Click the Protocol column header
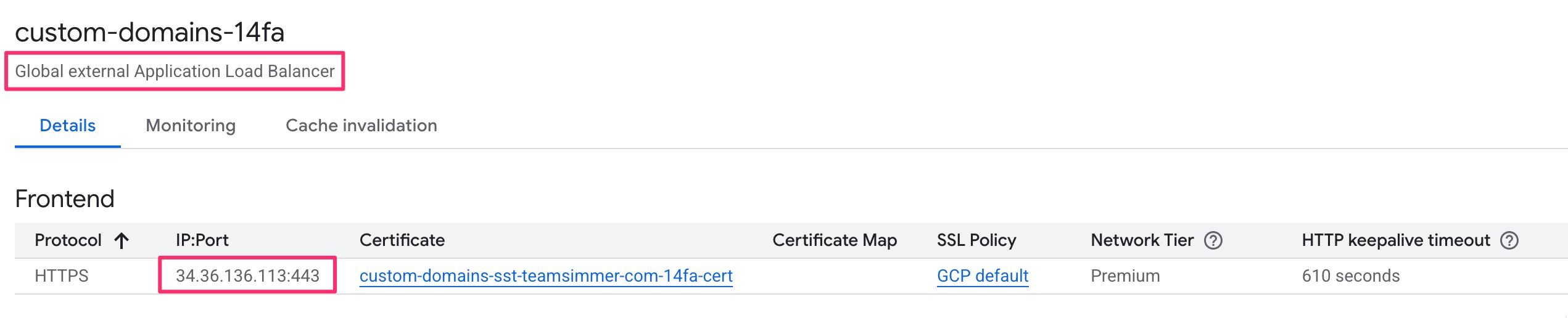Screen dimensions: 1568x318 68,240
